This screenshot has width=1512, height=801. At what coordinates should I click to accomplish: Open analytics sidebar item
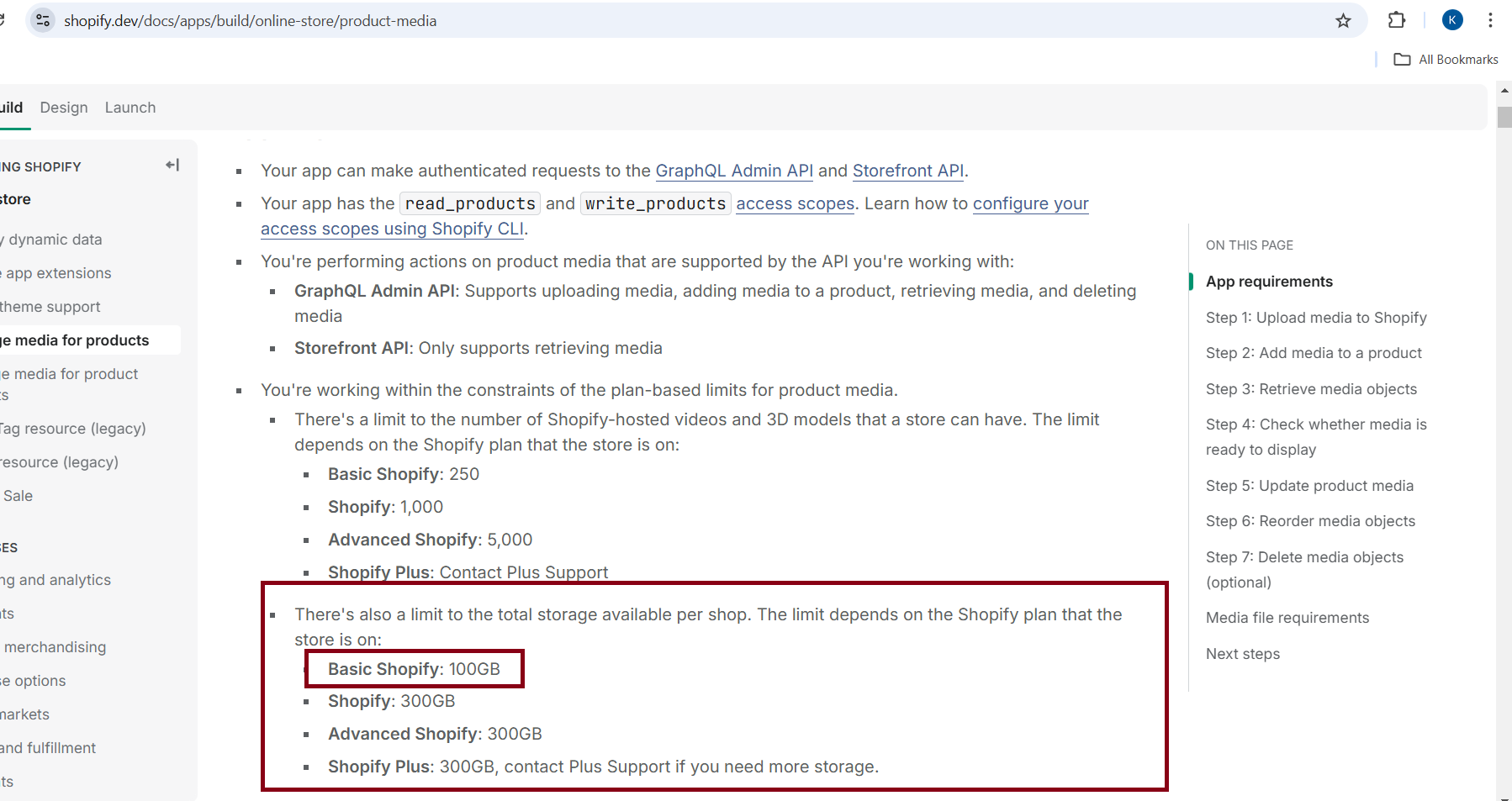56,580
